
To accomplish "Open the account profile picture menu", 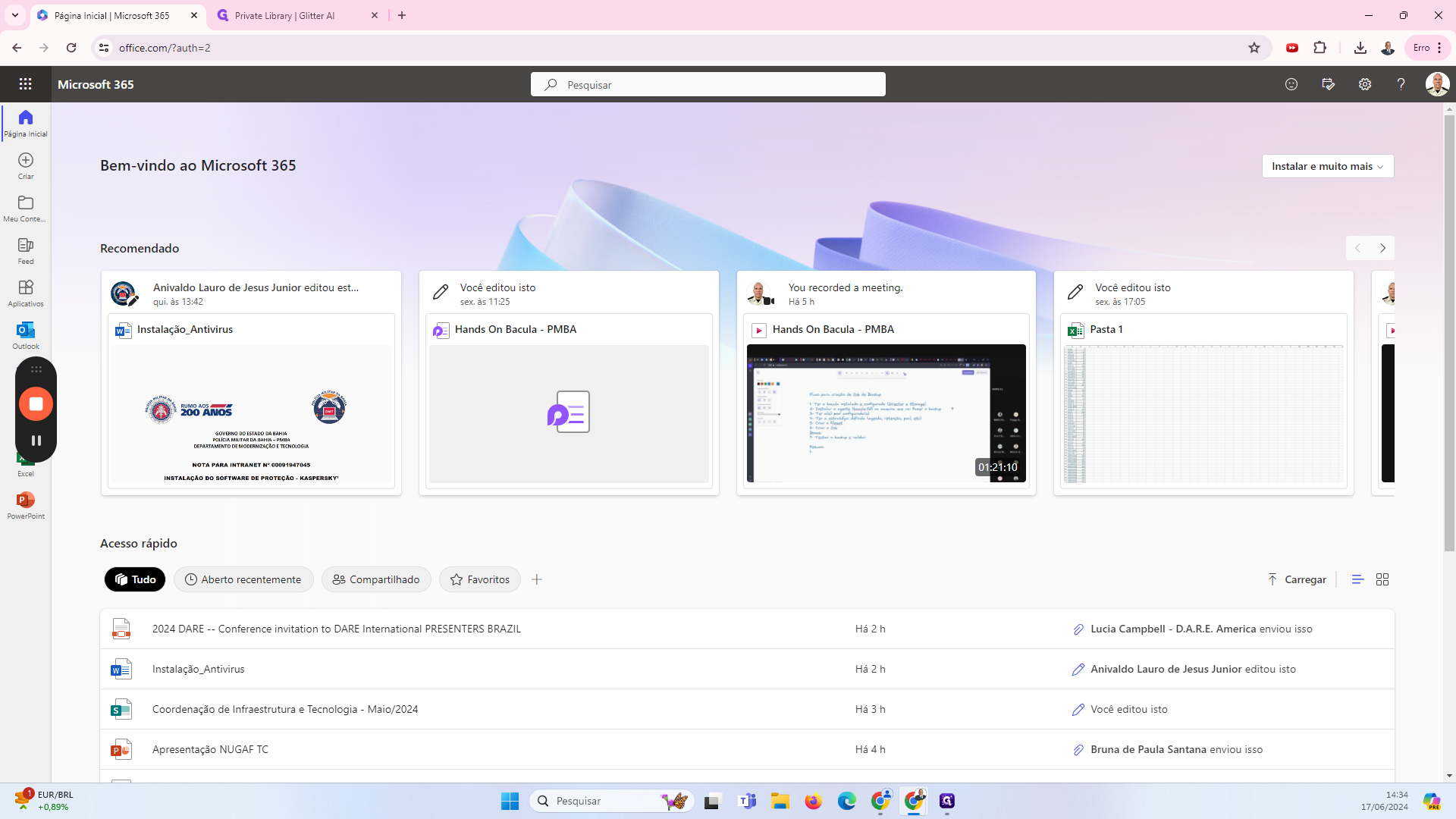I will coord(1437,84).
